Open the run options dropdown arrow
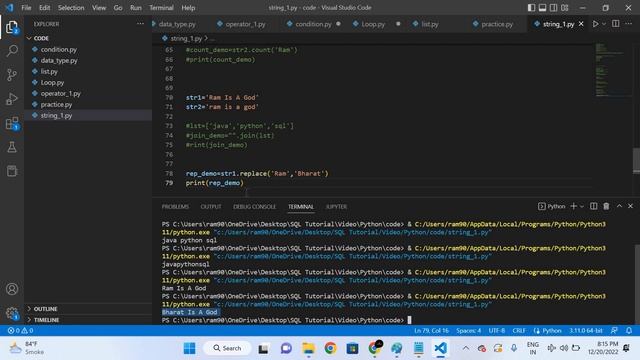This screenshot has height=360, width=640. [x=604, y=24]
